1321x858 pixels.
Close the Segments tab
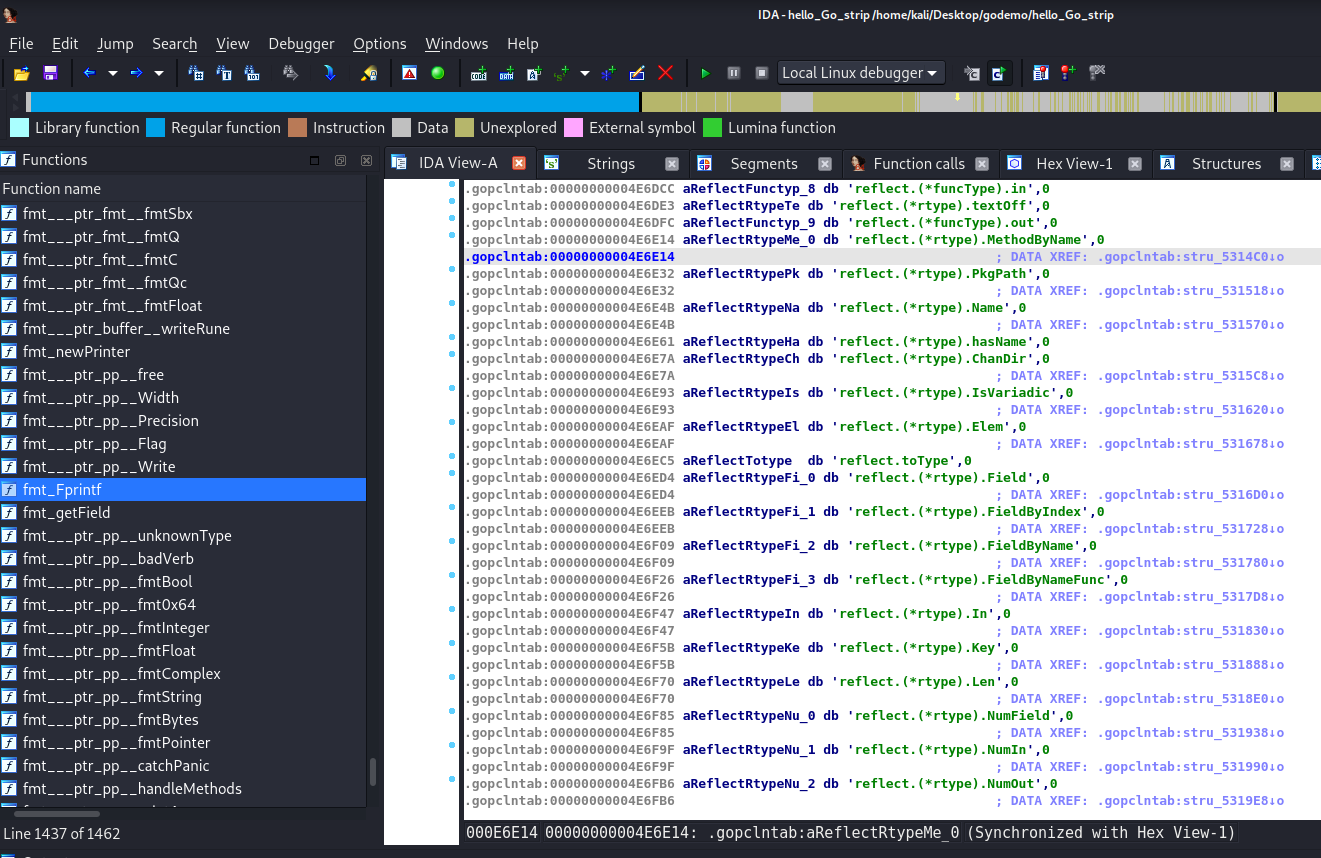(x=824, y=164)
